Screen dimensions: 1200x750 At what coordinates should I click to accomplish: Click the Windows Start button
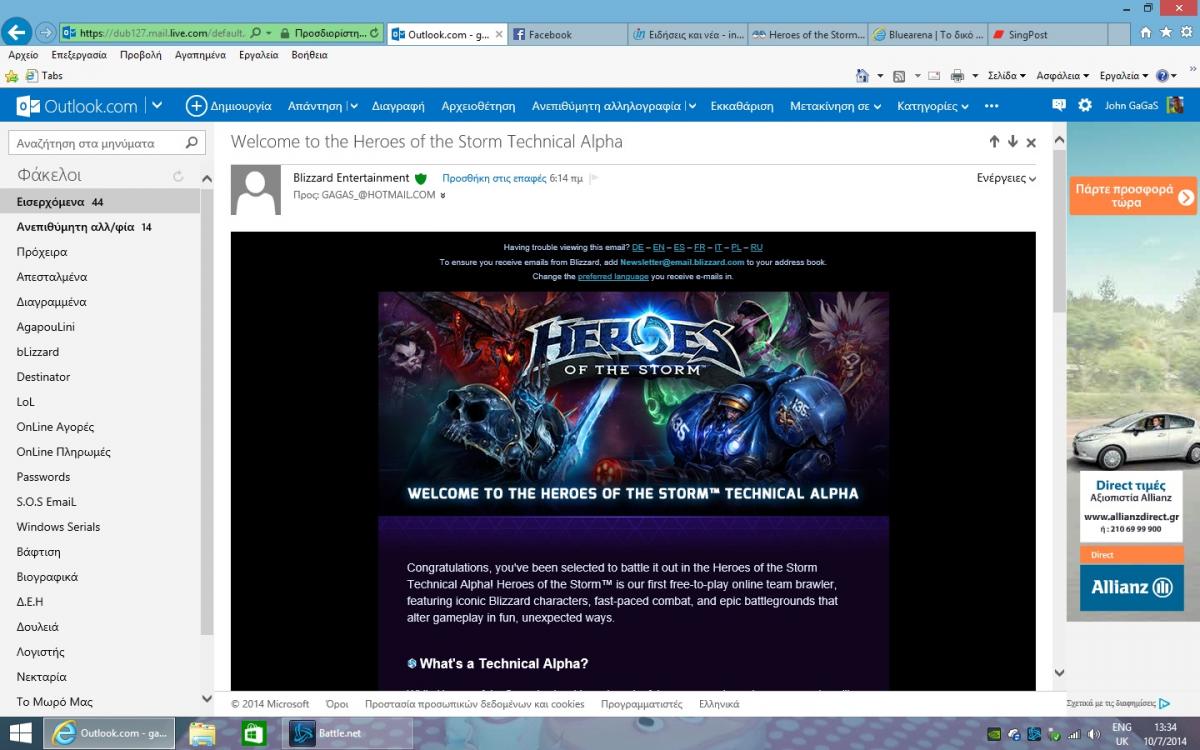(x=20, y=733)
